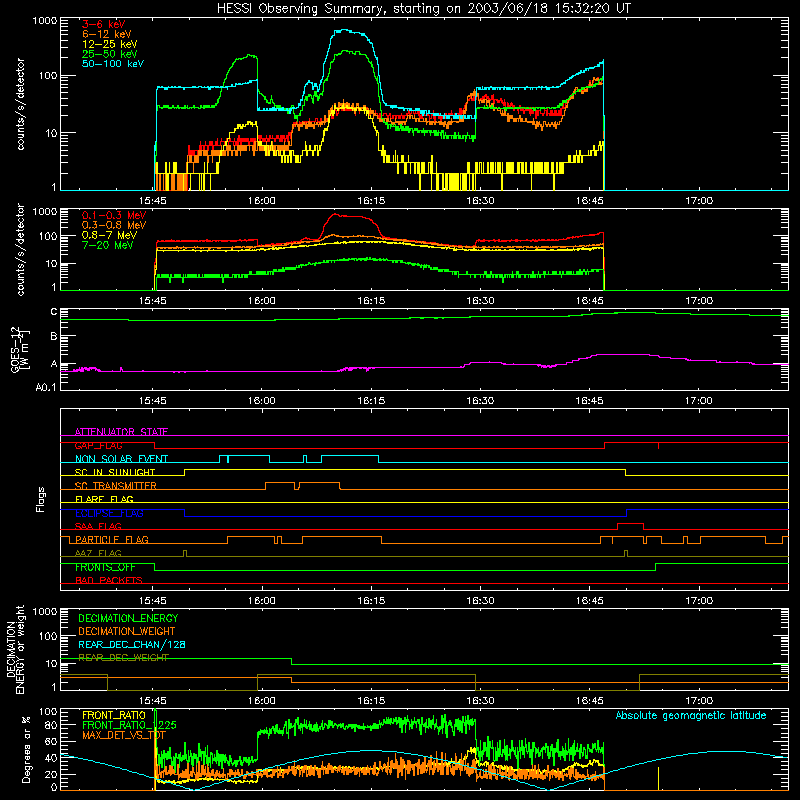The height and width of the screenshot is (800, 800).
Task: Select the MAX_DET_VS_TOT legend label
Action: coord(124,735)
